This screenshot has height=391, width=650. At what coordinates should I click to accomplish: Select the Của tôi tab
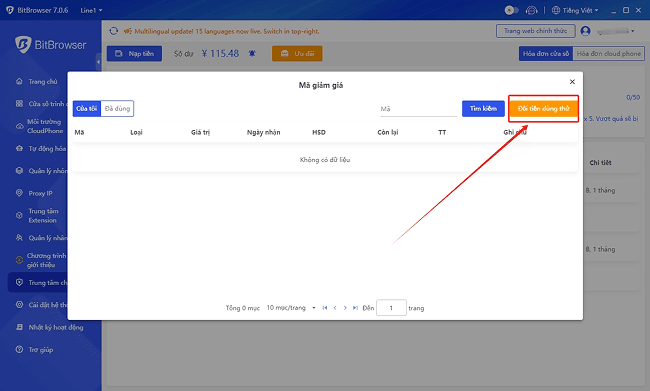[87, 109]
